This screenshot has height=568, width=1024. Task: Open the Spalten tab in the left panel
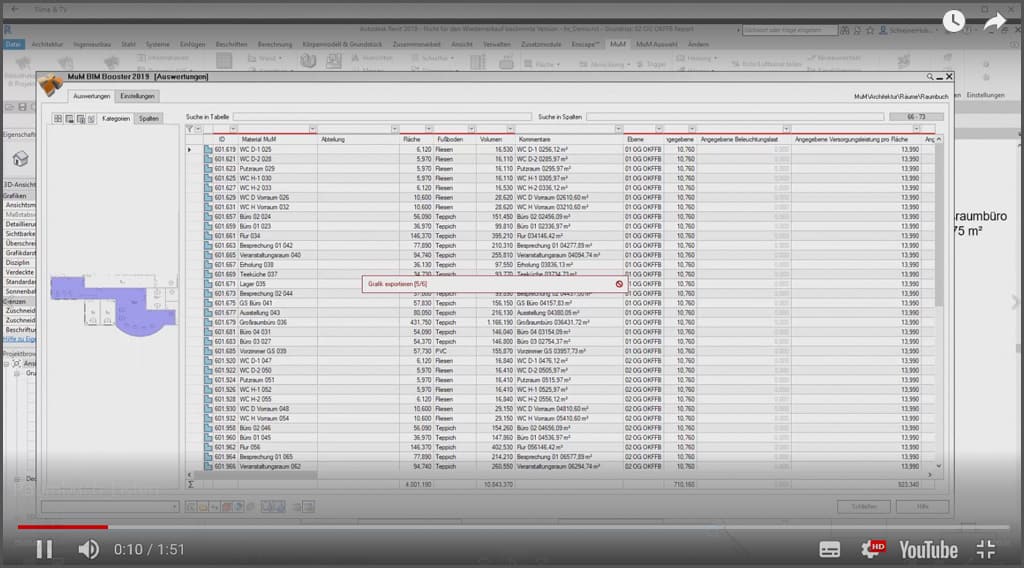148,118
